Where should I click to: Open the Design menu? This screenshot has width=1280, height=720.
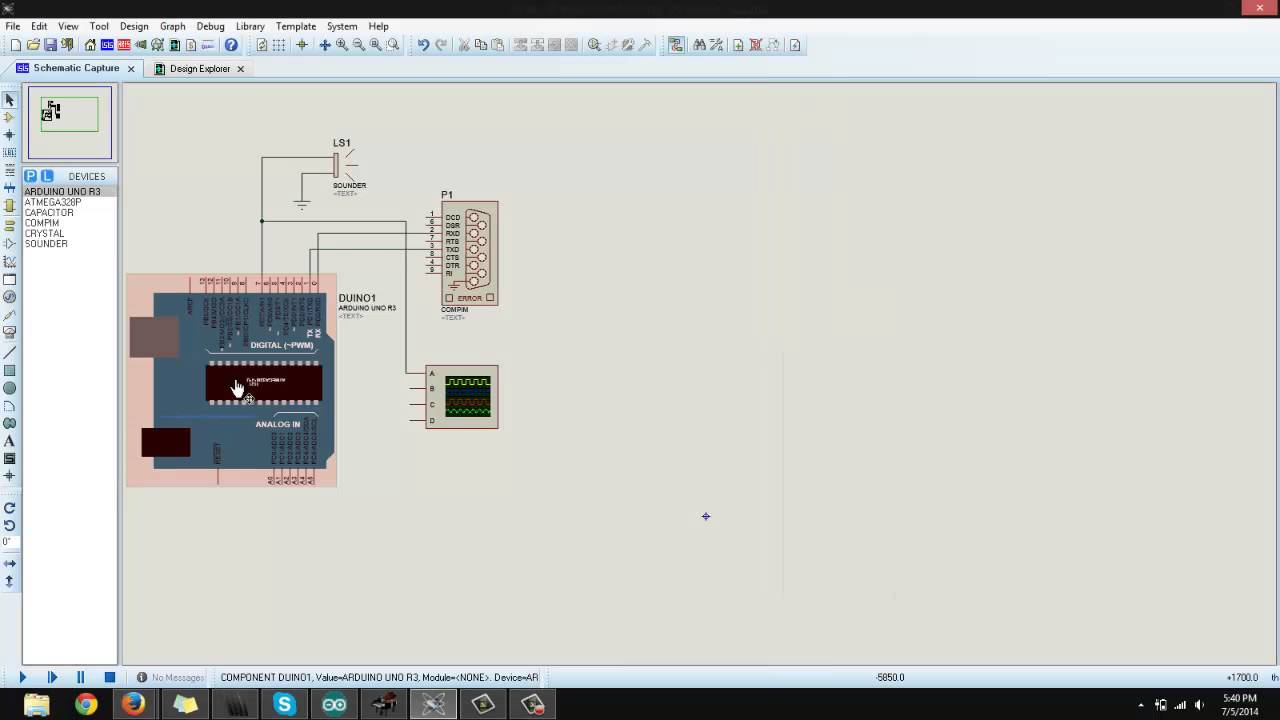pyautogui.click(x=134, y=26)
